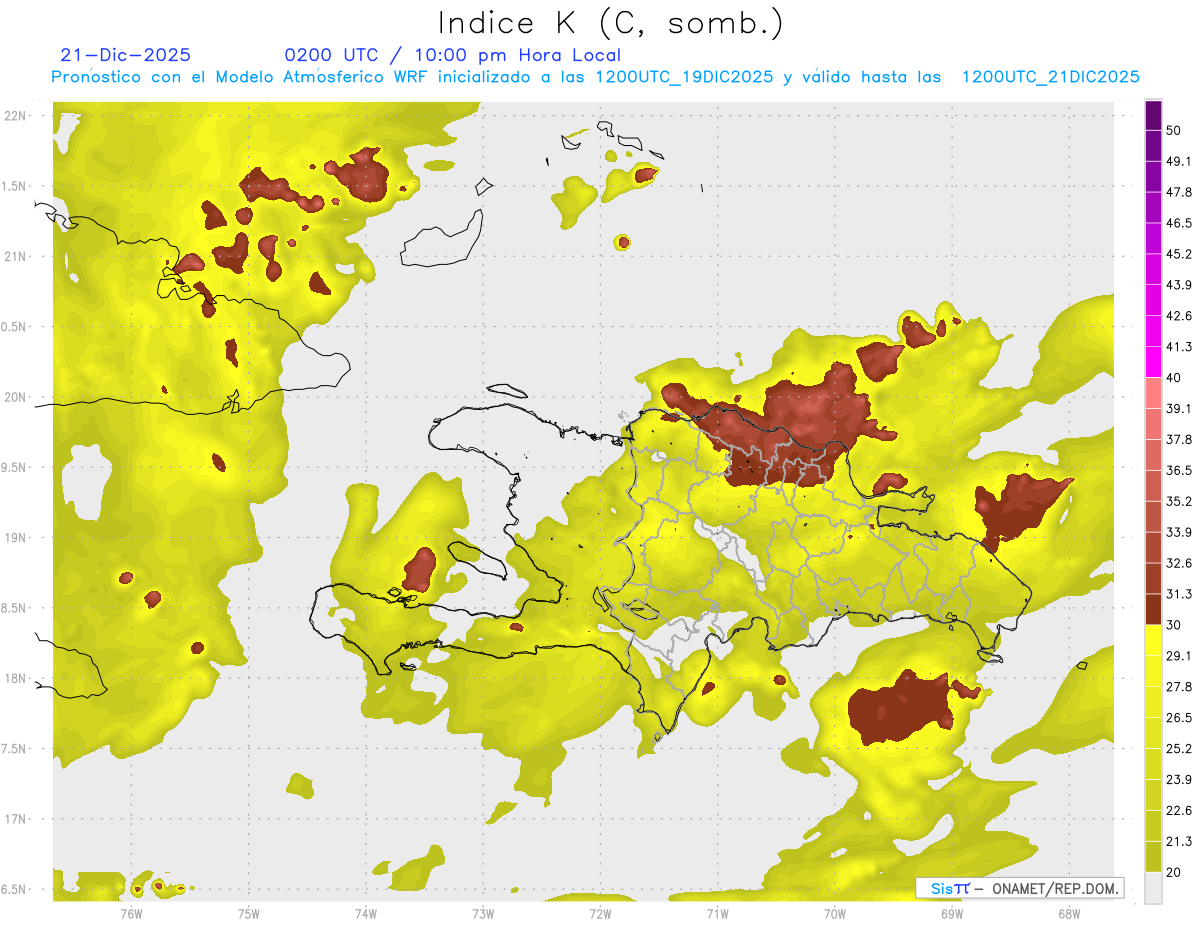The width and height of the screenshot is (1200, 927).
Task: Pick the bright yellow colorbar segment between 29.1 and 30
Action: 1153,641
